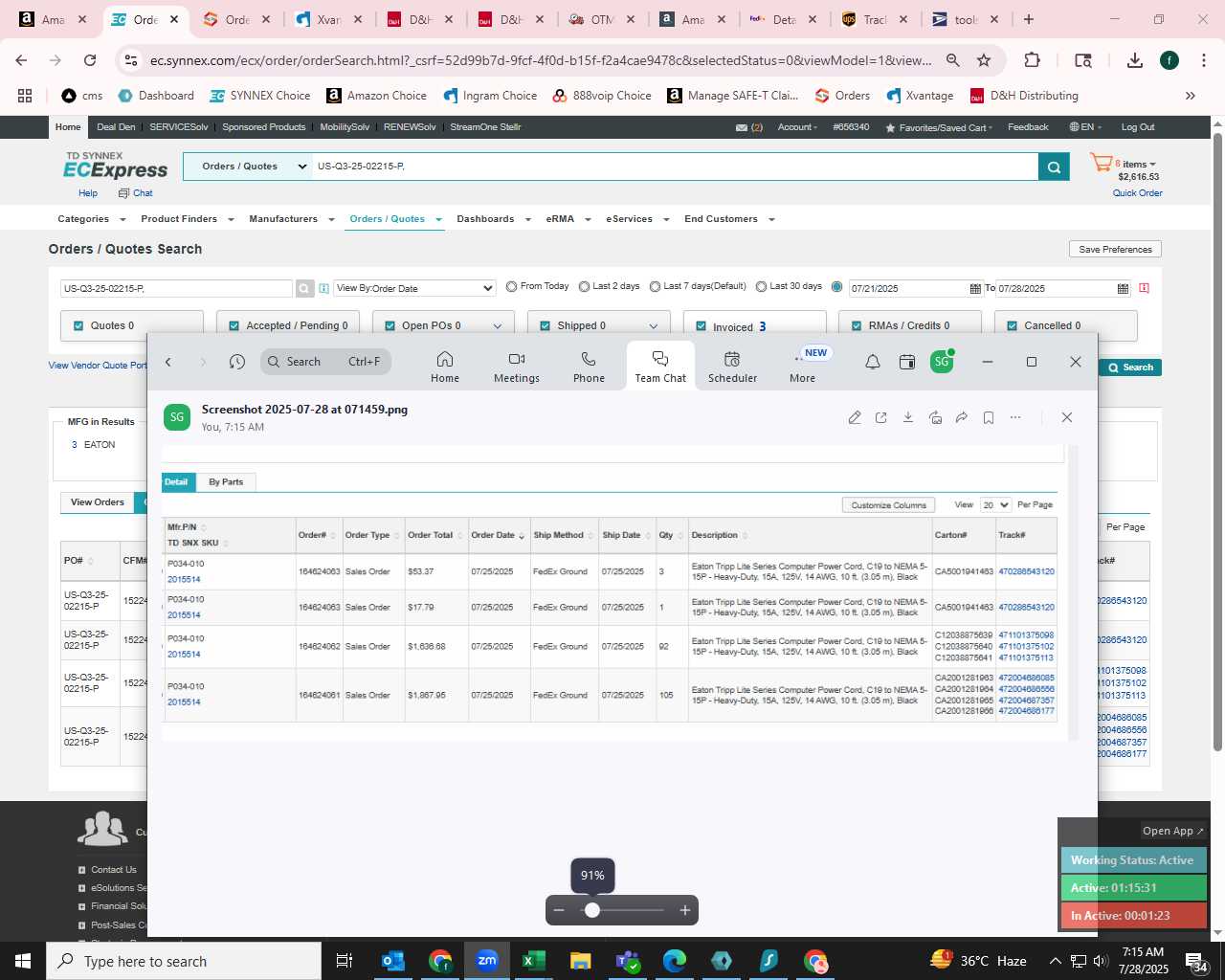Open Account menu in top bar
The image size is (1225, 980).
(797, 127)
